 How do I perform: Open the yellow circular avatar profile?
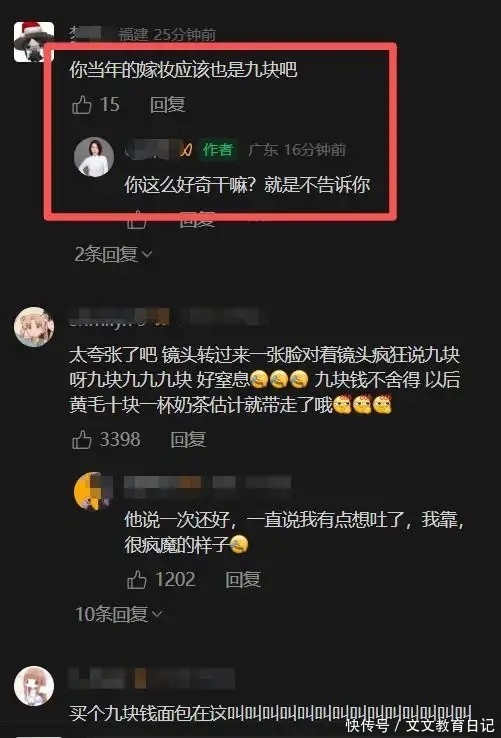pos(94,491)
